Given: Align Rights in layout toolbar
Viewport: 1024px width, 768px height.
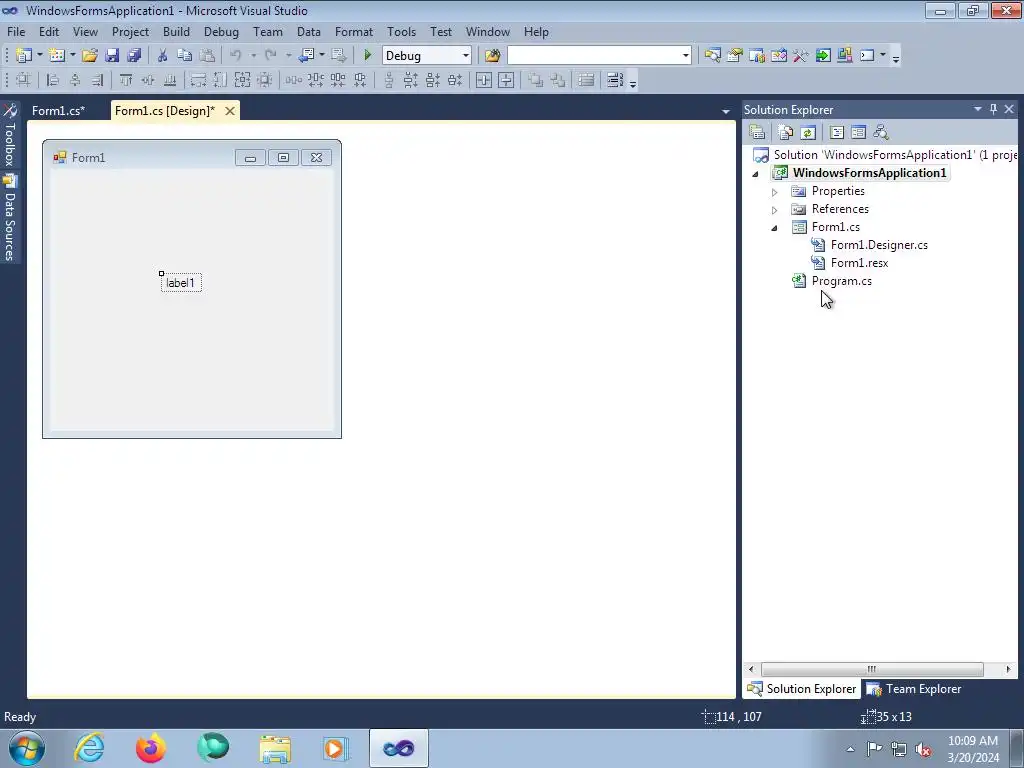Looking at the screenshot, I should point(97,80).
